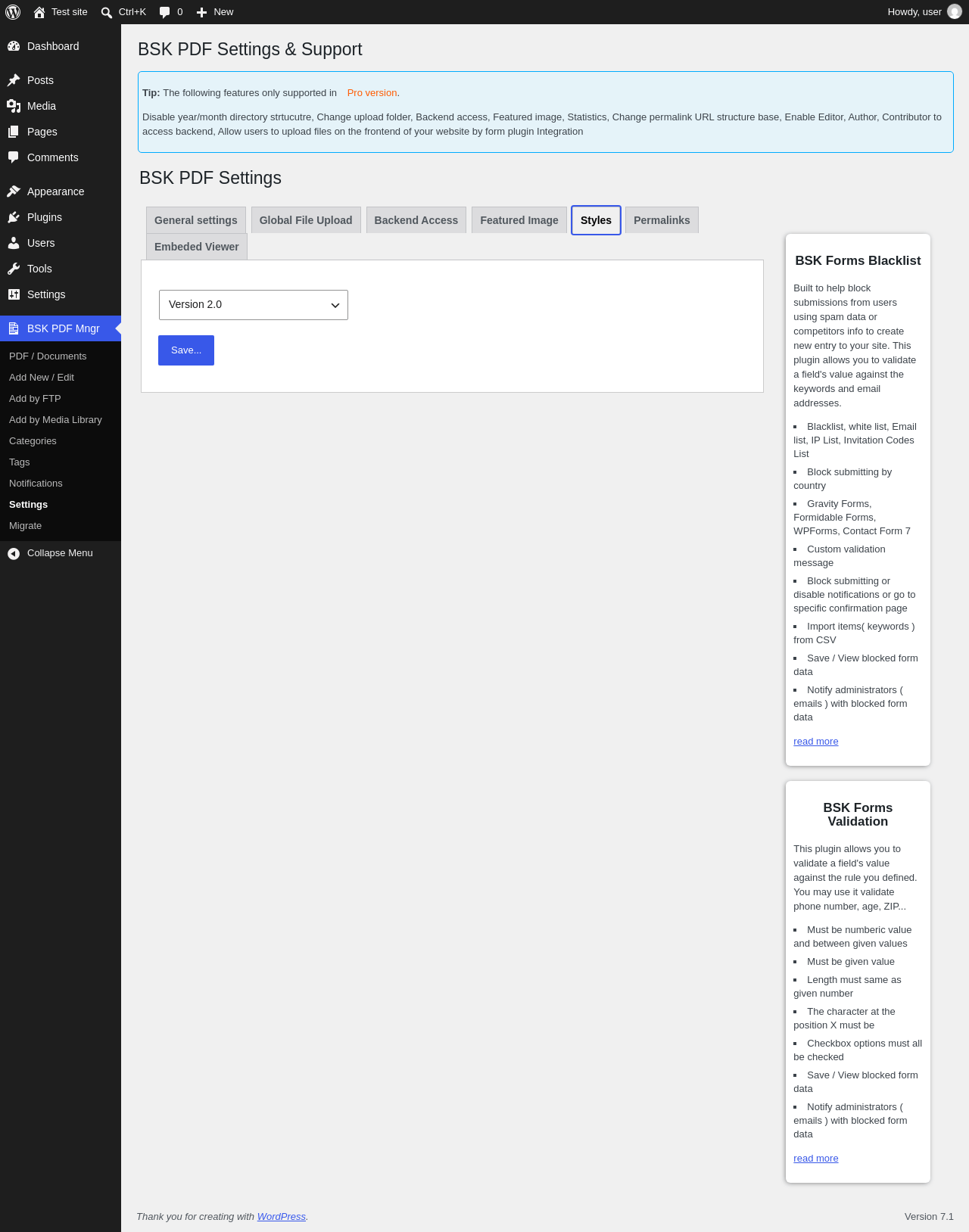This screenshot has height=1232, width=969.
Task: Open Add by Media Library
Action: [x=55, y=420]
